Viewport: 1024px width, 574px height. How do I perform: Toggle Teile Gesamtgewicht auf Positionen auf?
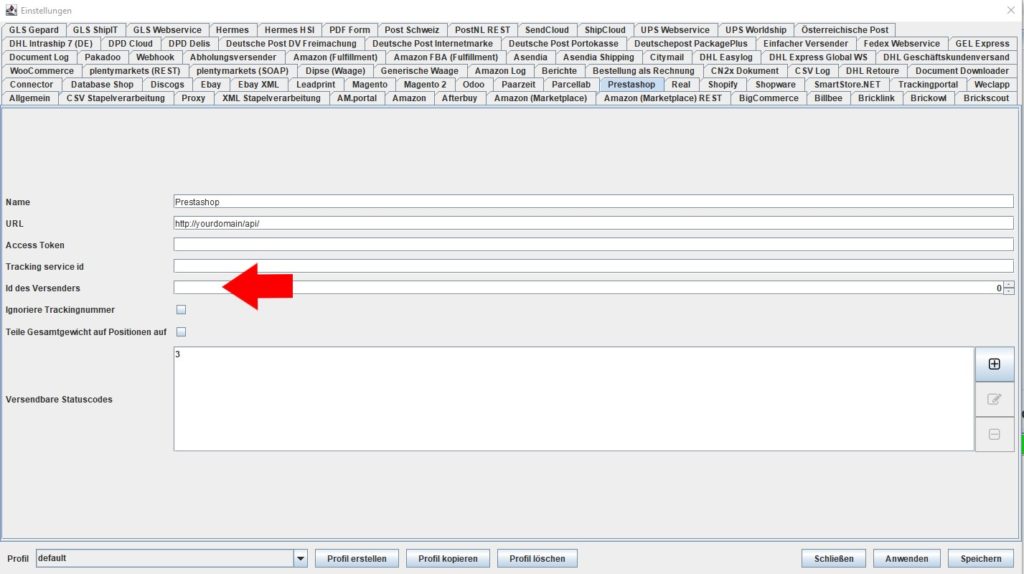click(181, 332)
